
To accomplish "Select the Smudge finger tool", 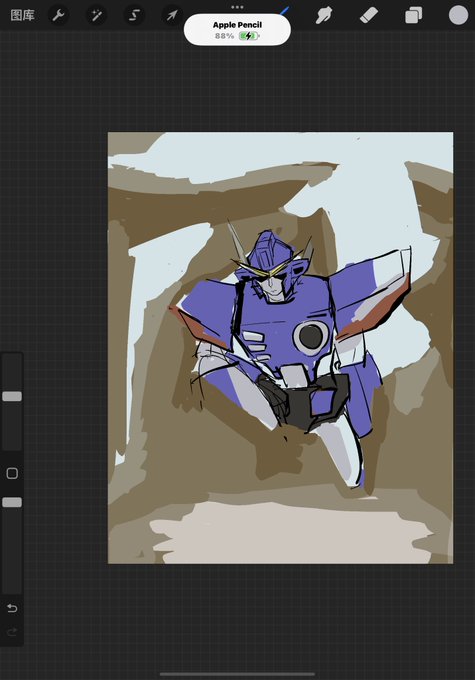I will point(324,16).
